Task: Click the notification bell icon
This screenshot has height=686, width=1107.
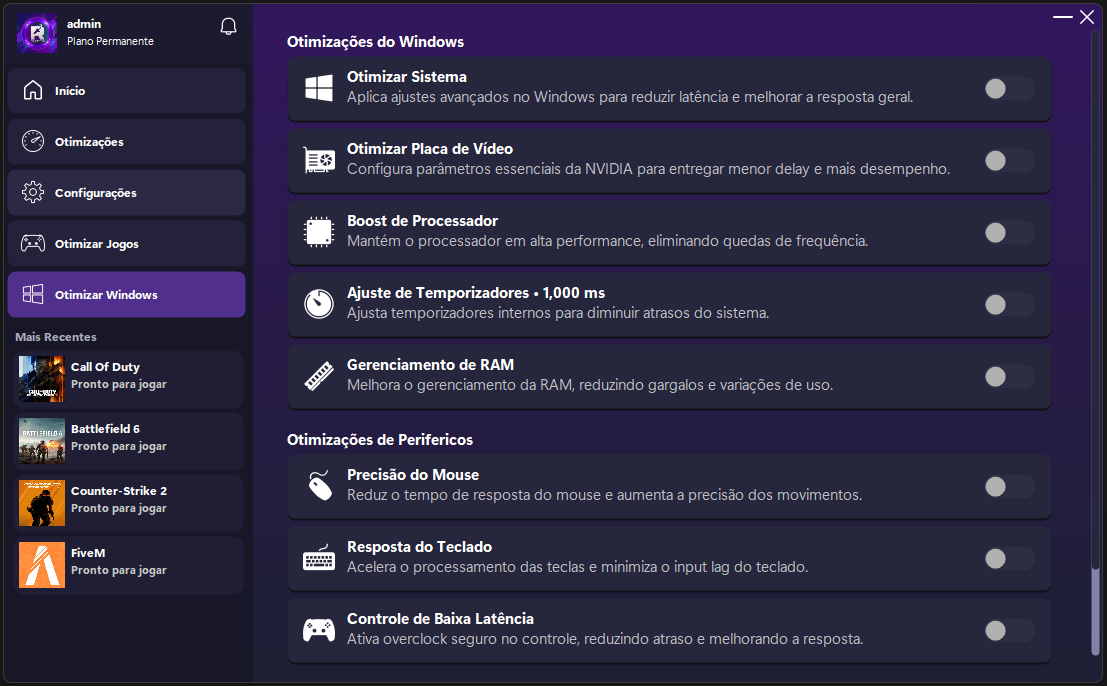Action: pyautogui.click(x=228, y=27)
